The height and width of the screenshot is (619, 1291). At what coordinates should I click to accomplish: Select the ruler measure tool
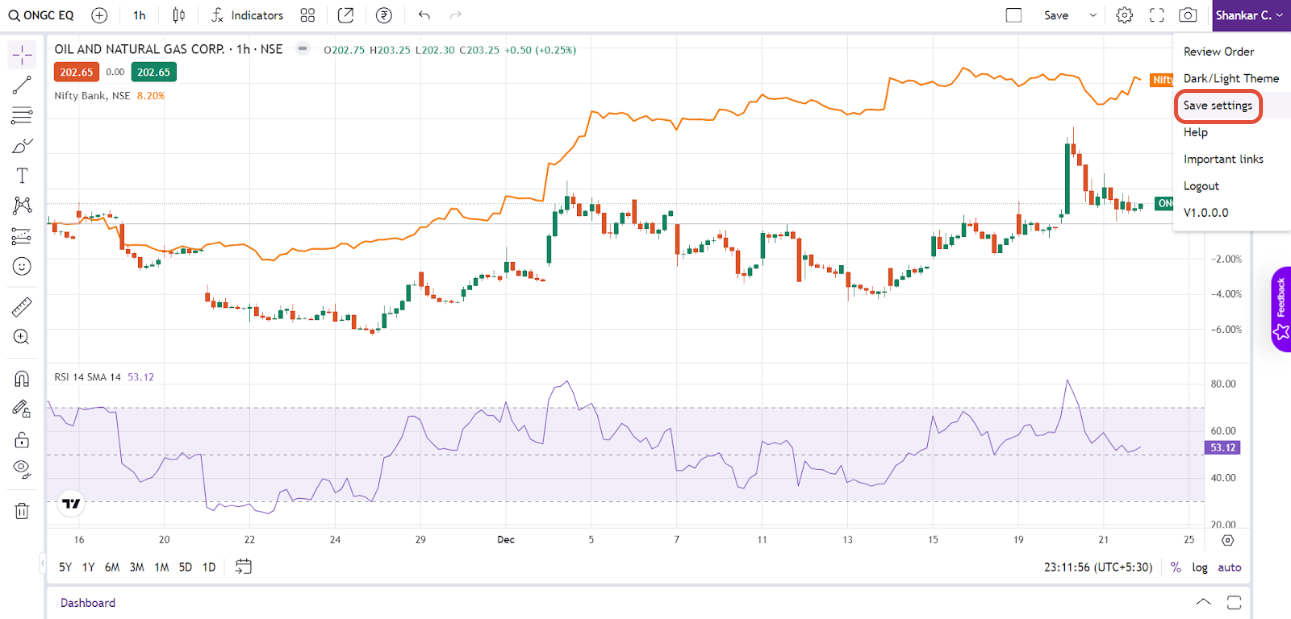pyautogui.click(x=21, y=306)
